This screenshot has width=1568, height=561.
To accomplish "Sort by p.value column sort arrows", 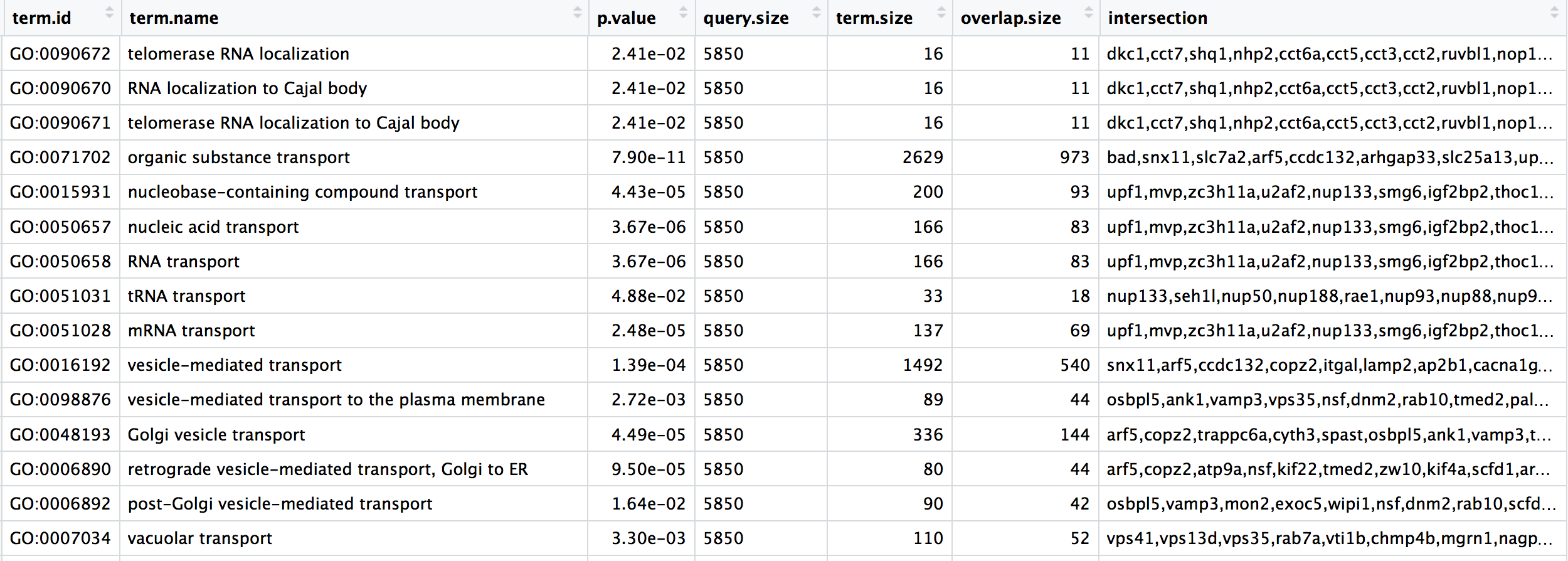I will click(x=683, y=13).
